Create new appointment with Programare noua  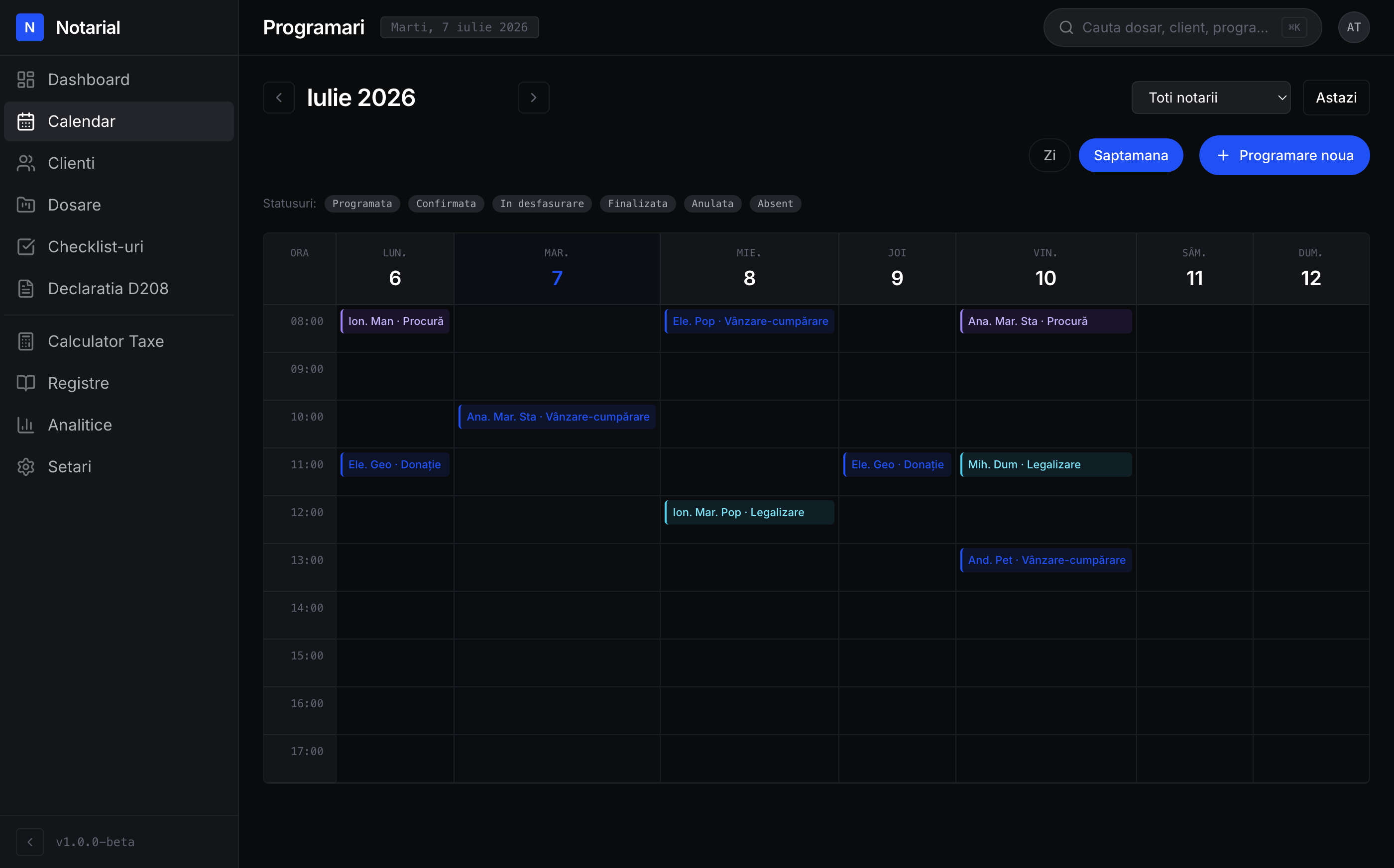click(1284, 155)
